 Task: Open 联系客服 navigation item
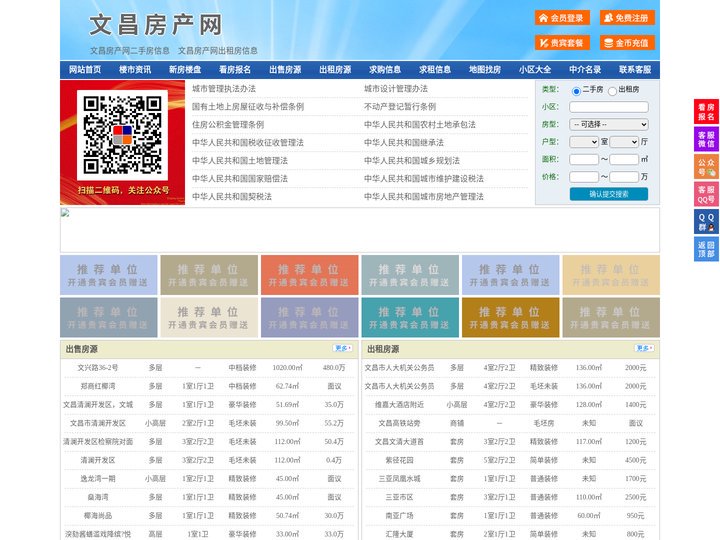click(635, 70)
